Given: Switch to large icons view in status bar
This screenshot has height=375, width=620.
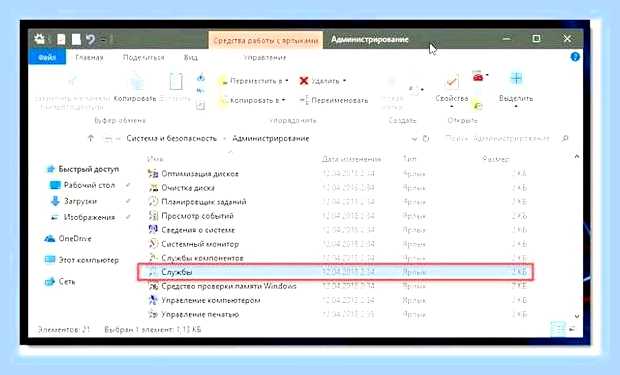Looking at the screenshot, I should (x=572, y=329).
